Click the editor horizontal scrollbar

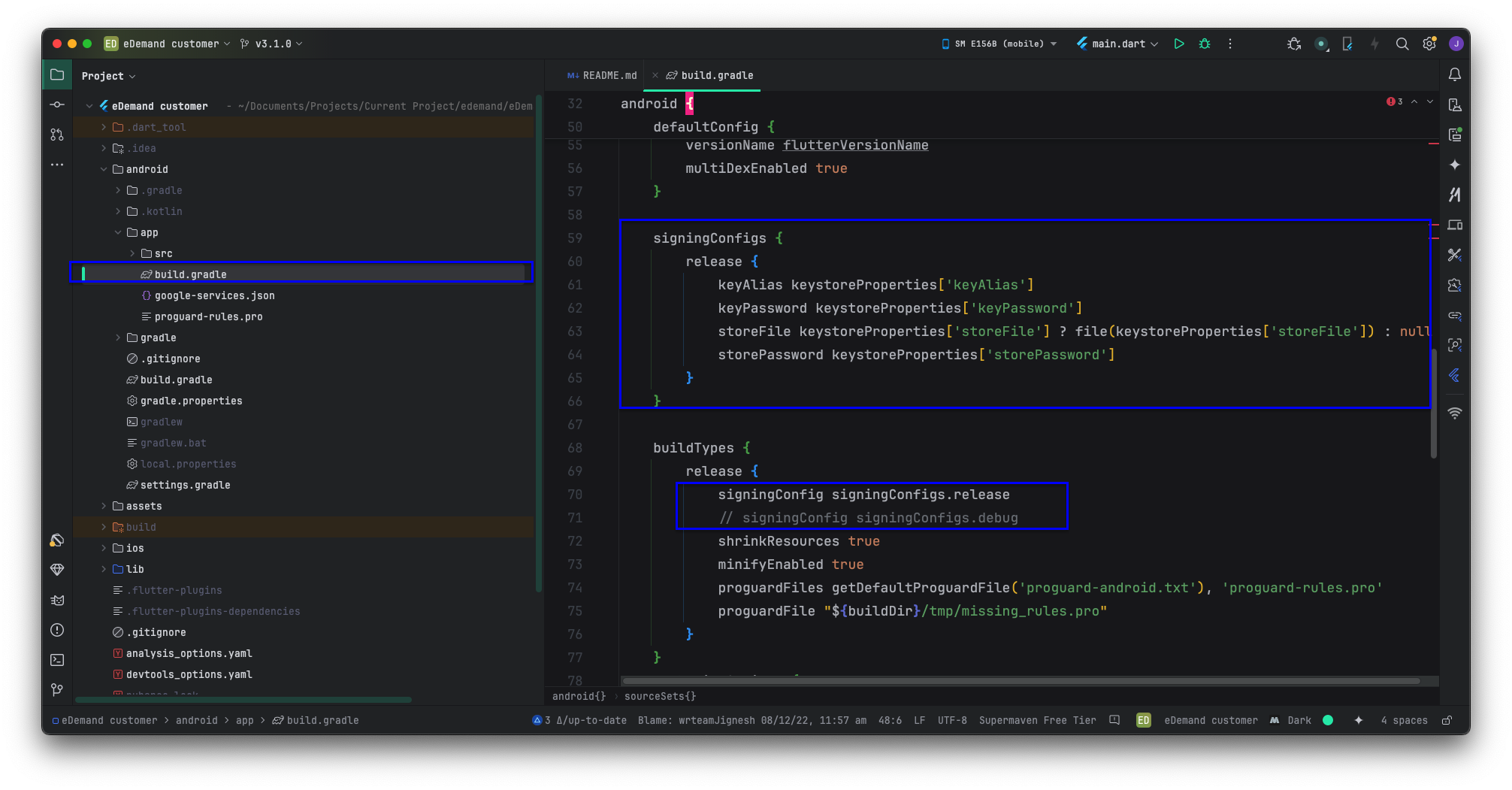click(1021, 681)
